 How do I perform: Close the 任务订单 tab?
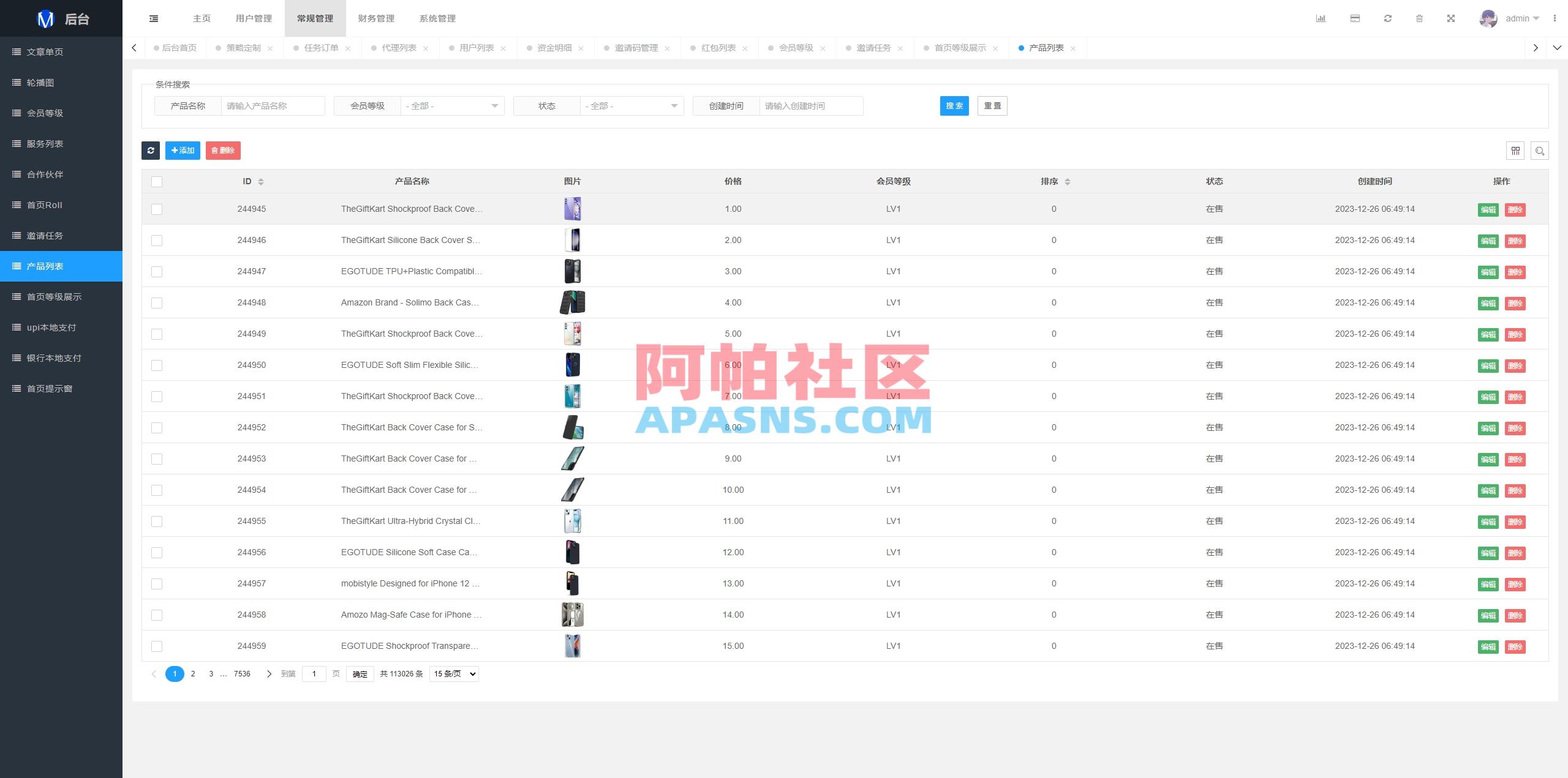pos(348,48)
